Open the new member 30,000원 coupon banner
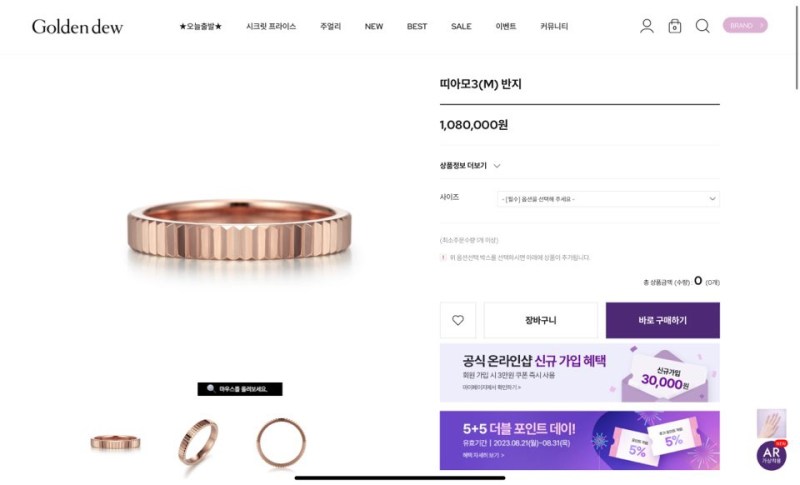The width and height of the screenshot is (800, 485). click(x=580, y=373)
